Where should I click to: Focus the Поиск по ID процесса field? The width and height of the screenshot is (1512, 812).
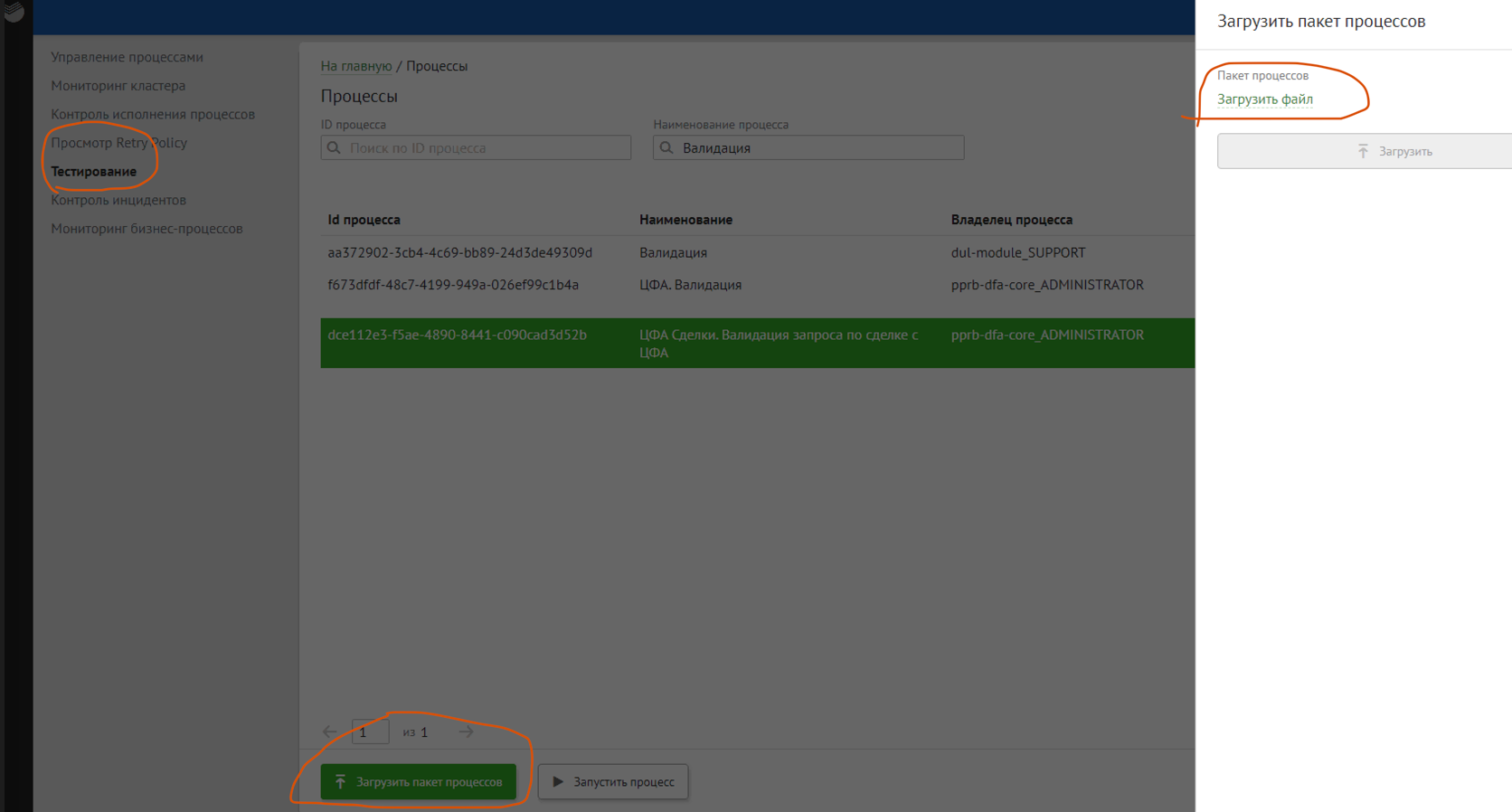pos(485,147)
